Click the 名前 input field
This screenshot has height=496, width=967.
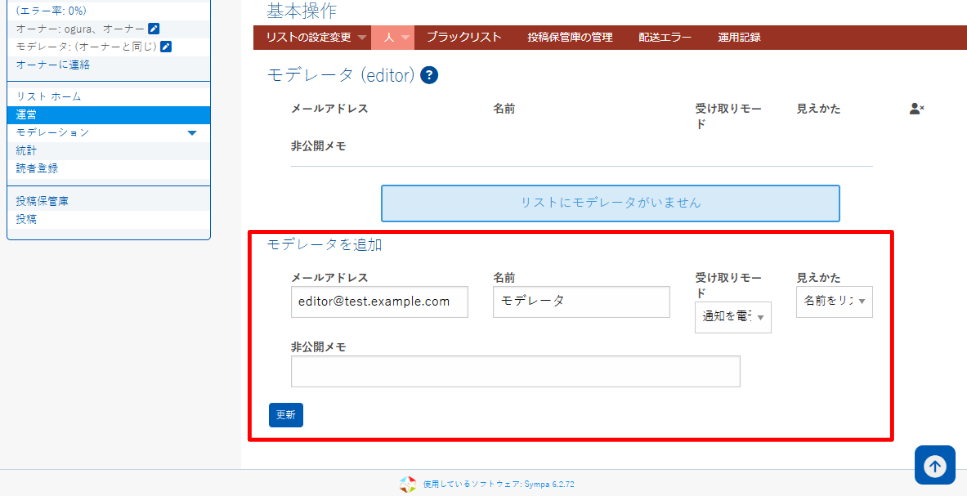tap(581, 302)
